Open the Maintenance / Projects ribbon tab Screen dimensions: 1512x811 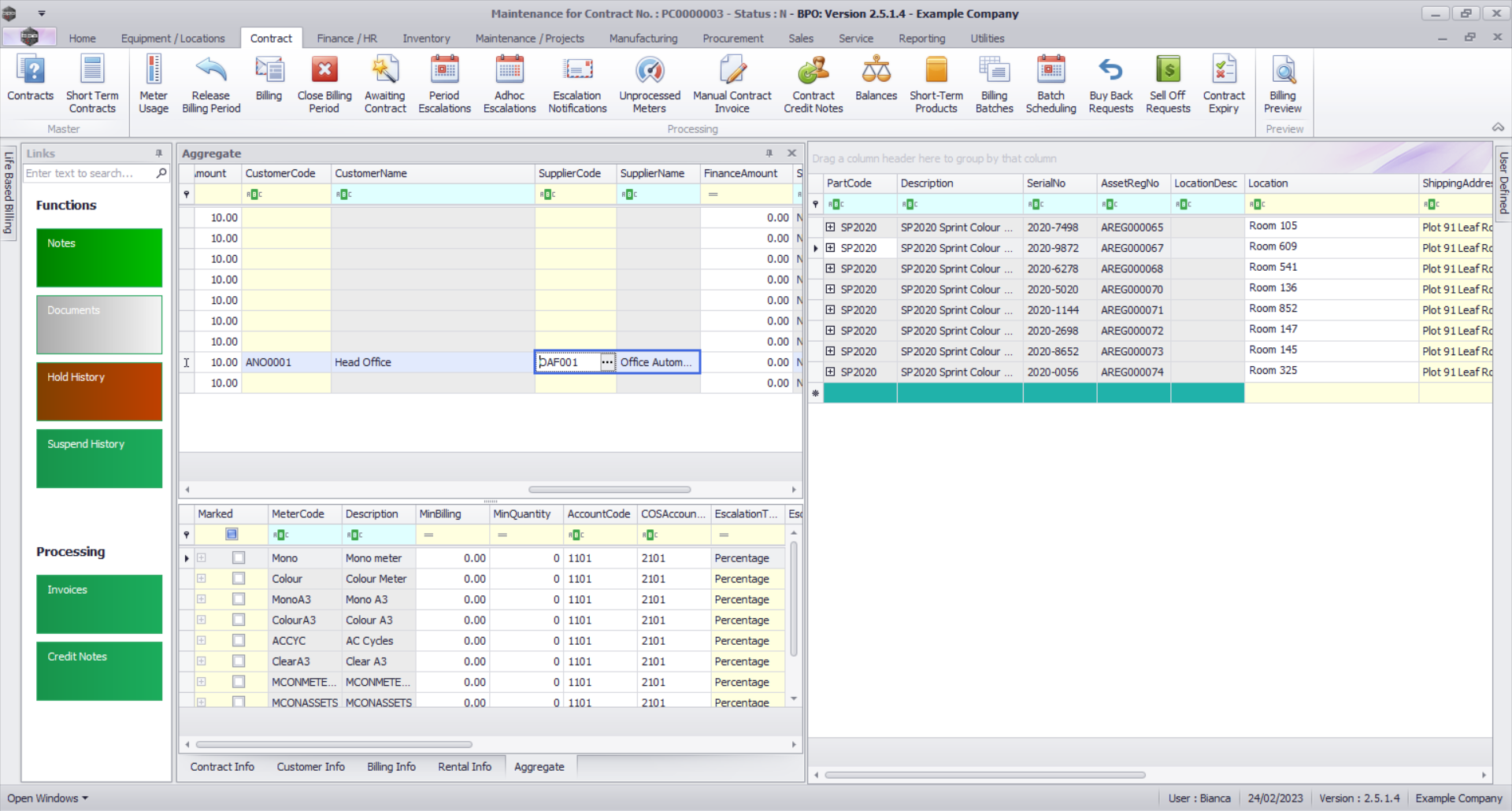tap(529, 39)
